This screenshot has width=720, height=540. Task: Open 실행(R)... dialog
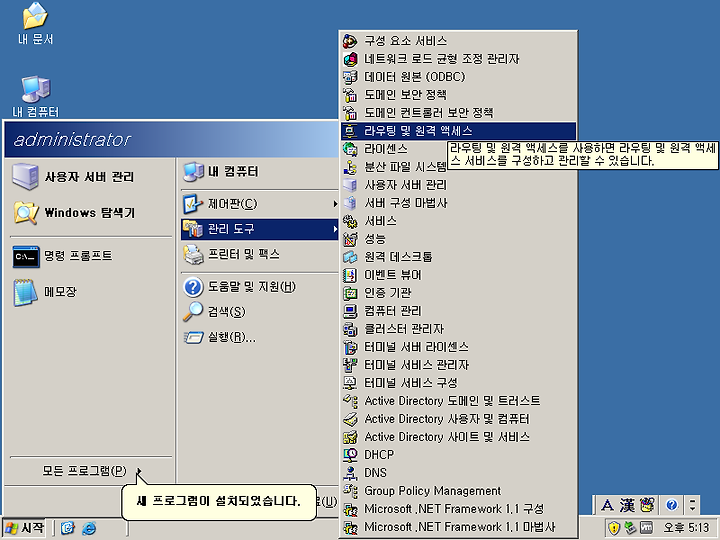coord(260,338)
